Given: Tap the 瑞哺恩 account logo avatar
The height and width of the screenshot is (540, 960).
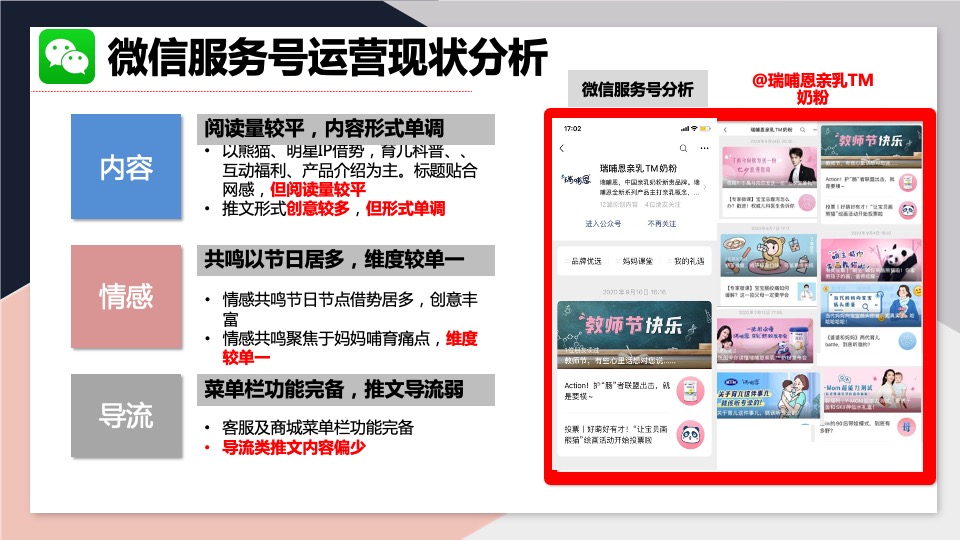Looking at the screenshot, I should tap(576, 179).
